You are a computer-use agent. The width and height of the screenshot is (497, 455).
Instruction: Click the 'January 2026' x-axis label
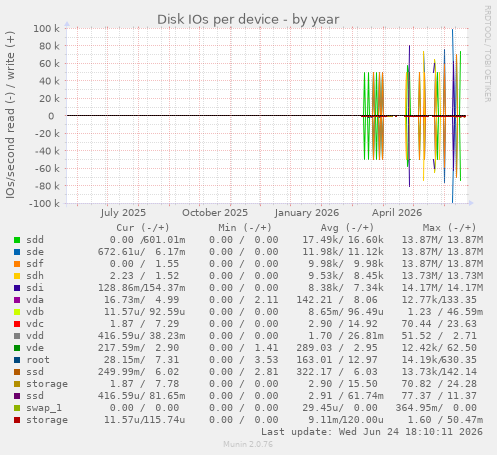307,213
